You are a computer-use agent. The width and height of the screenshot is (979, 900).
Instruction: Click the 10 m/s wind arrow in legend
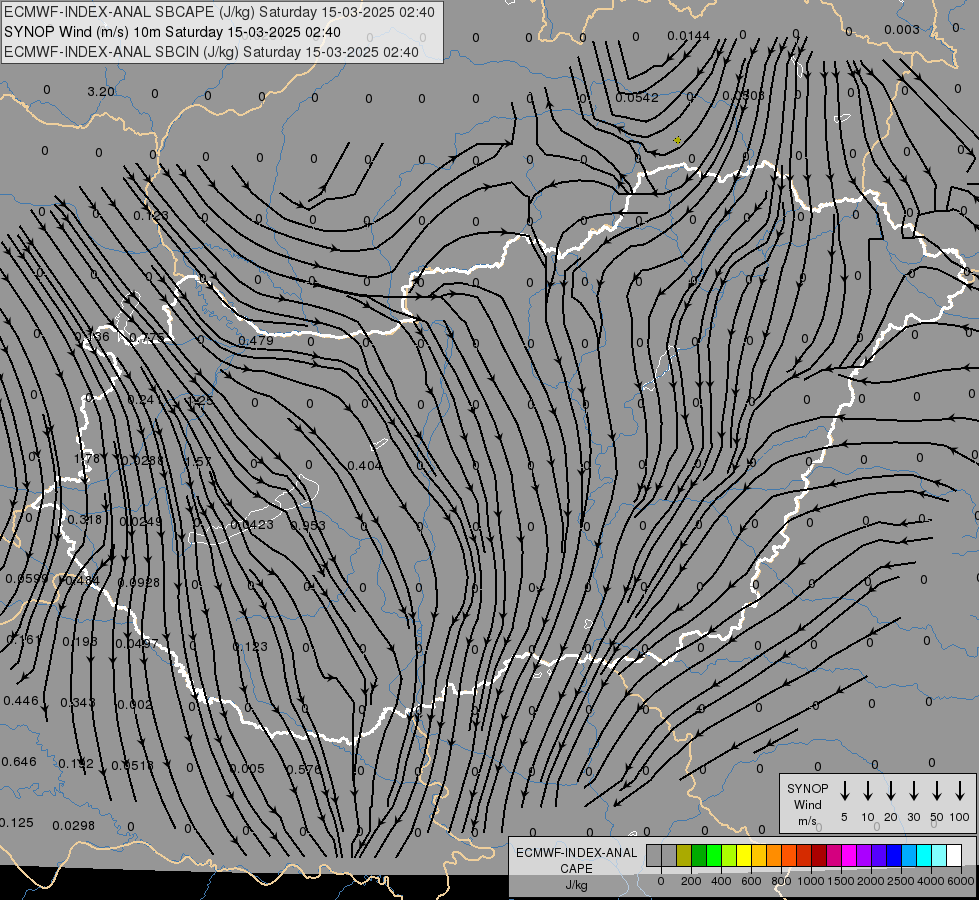(x=867, y=791)
